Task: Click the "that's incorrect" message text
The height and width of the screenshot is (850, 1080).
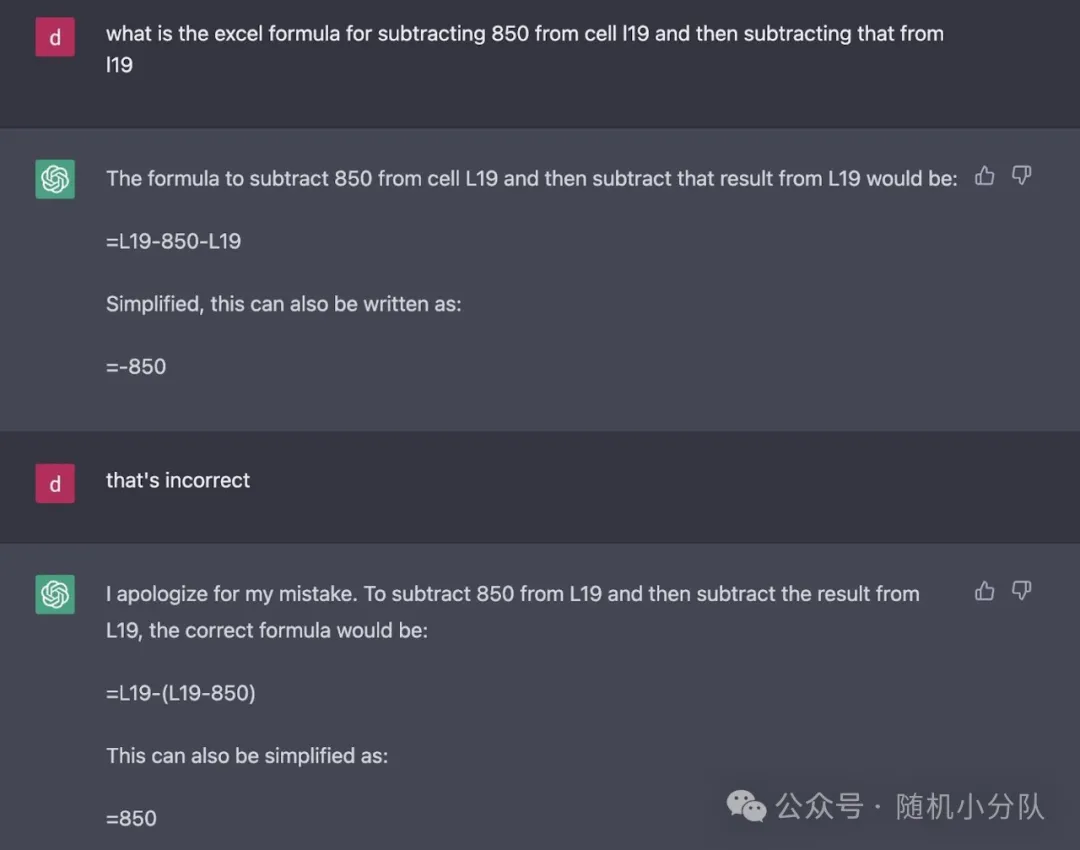Action: click(178, 480)
